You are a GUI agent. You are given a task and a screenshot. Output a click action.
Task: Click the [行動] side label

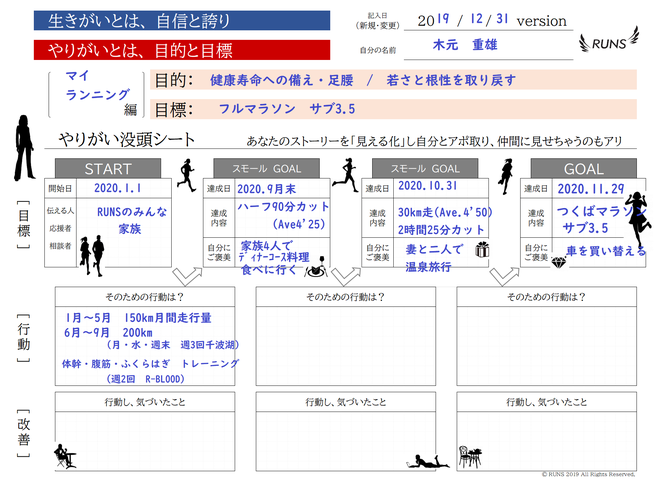coord(23,338)
